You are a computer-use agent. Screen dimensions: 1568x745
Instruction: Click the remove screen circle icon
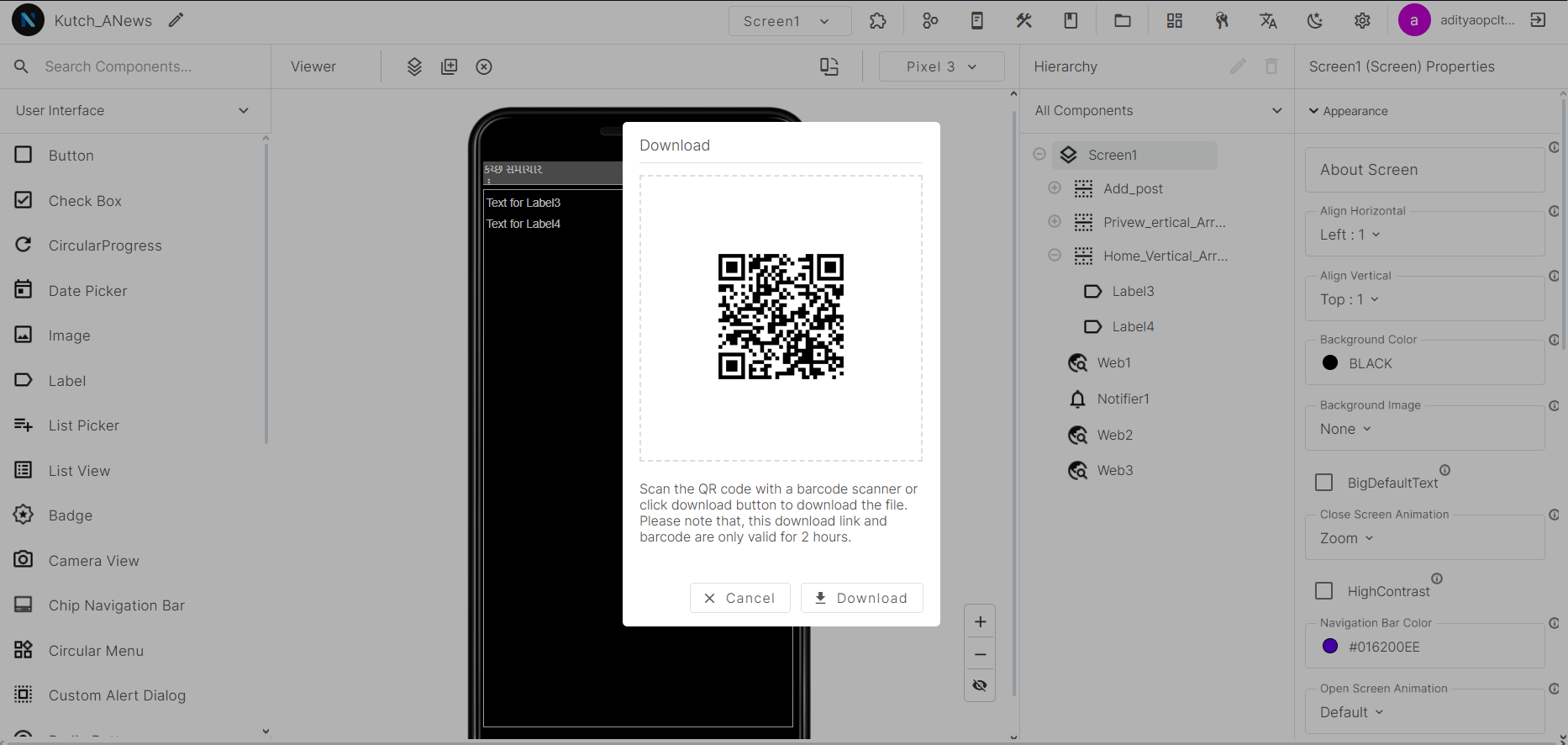484,66
